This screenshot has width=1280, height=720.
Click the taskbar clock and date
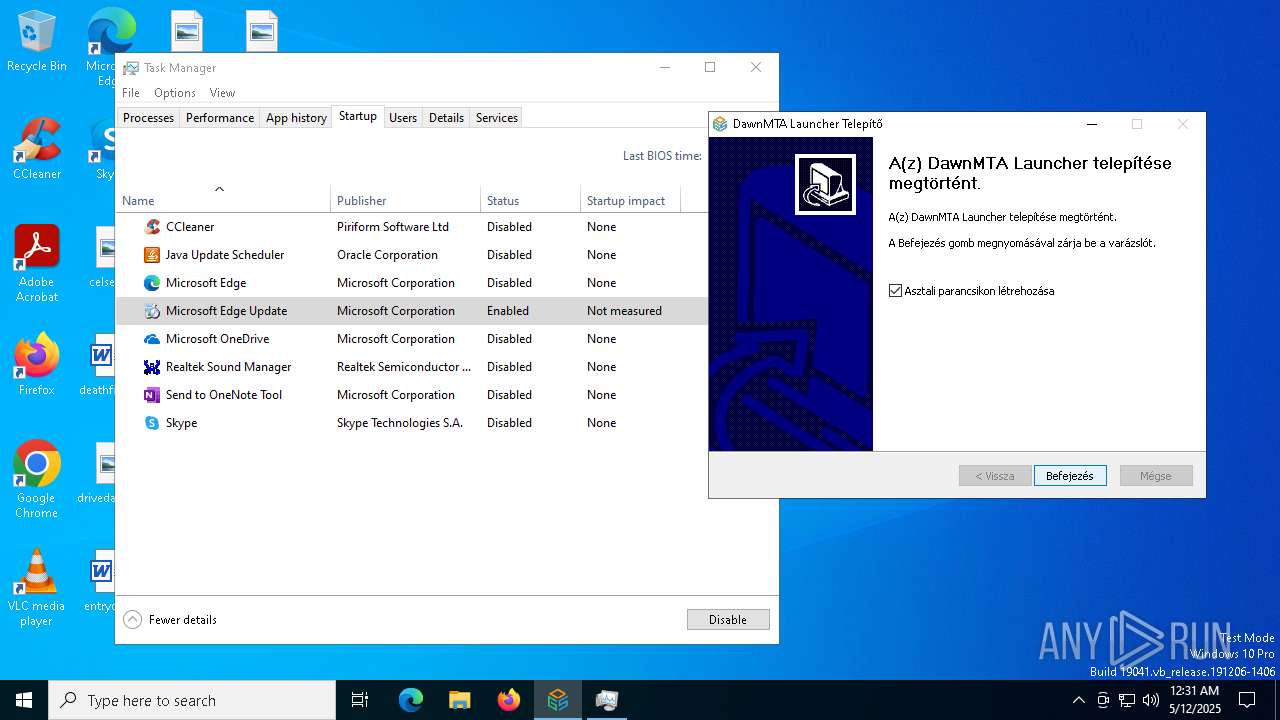point(1194,700)
